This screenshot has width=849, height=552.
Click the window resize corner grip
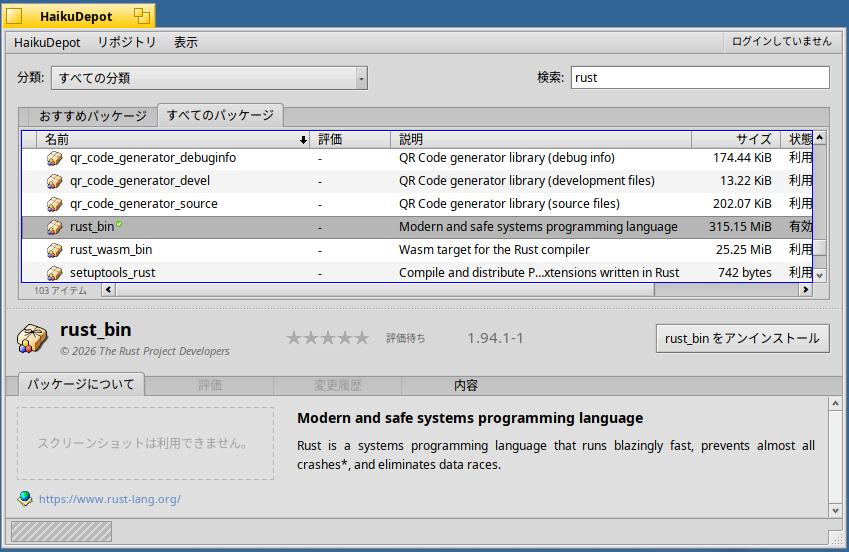point(836,537)
